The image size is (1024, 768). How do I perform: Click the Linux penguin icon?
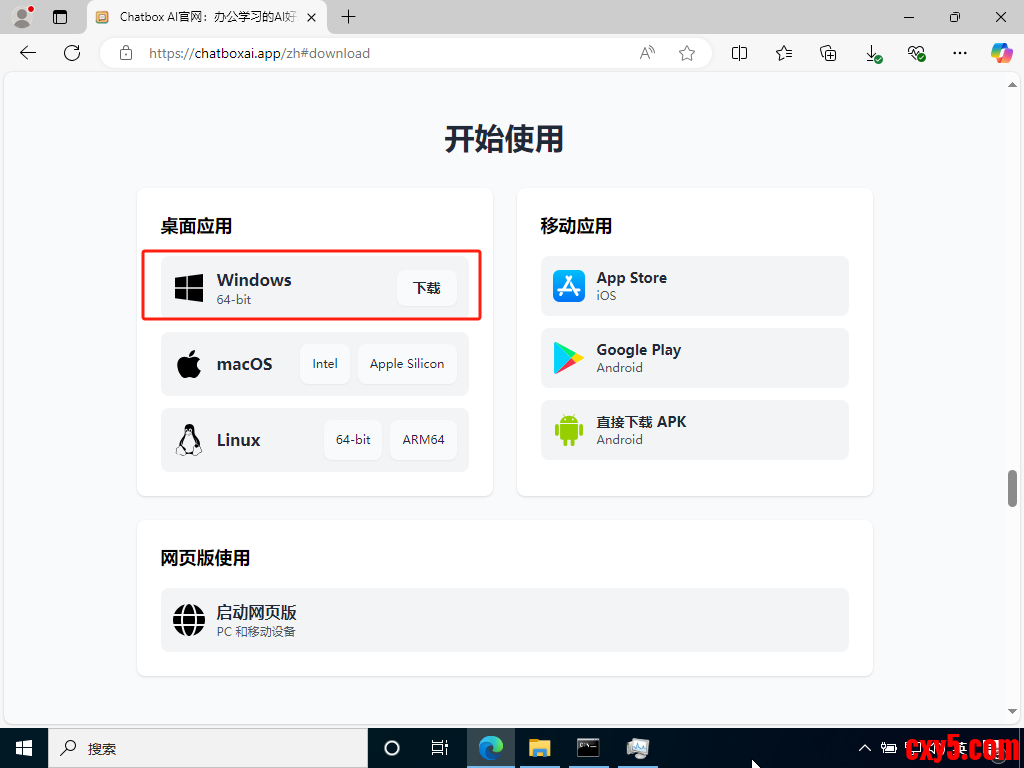[x=189, y=440]
